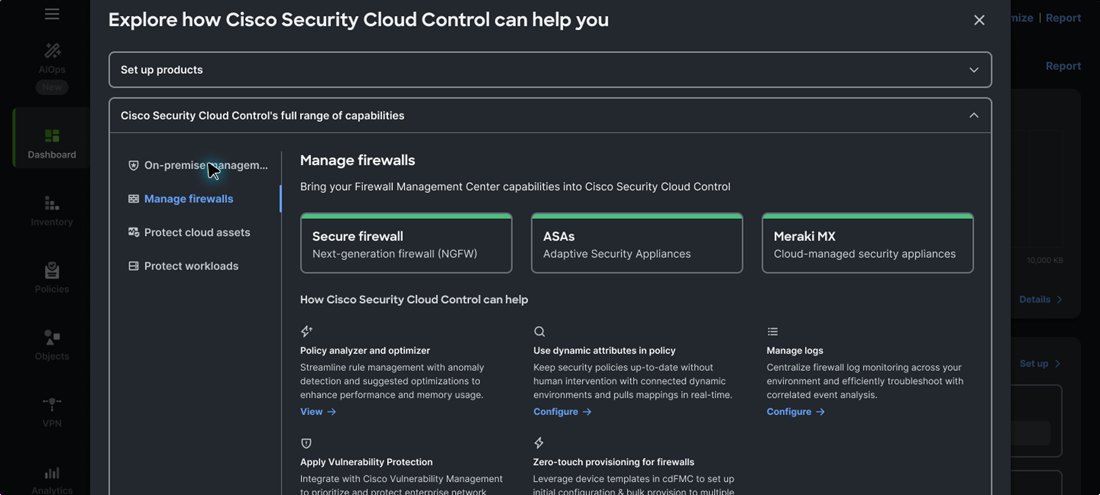The width and height of the screenshot is (1100, 495).
Task: Expand the Set up products section
Action: (x=550, y=69)
